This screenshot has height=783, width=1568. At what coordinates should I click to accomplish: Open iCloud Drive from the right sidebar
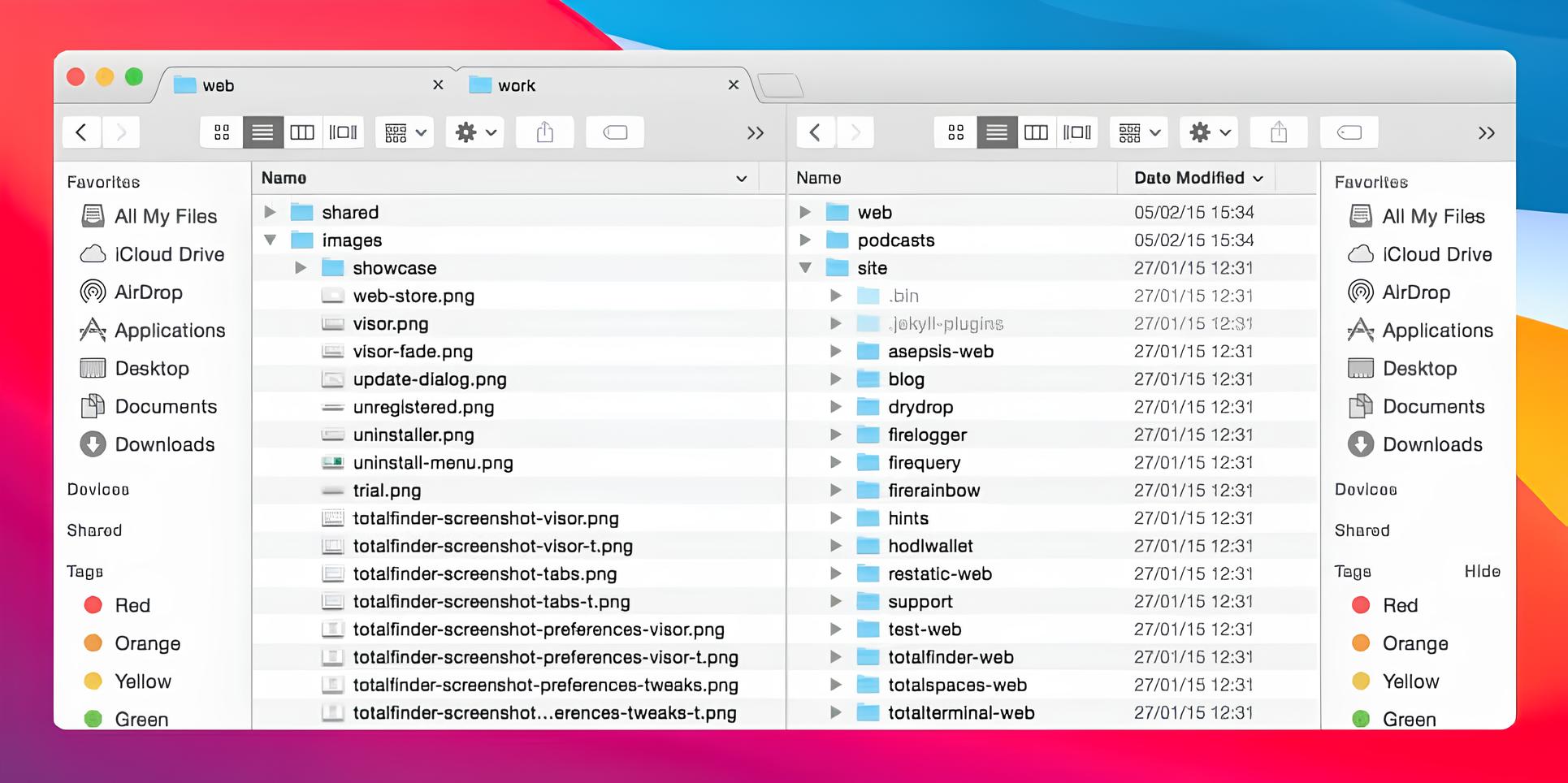[1436, 253]
